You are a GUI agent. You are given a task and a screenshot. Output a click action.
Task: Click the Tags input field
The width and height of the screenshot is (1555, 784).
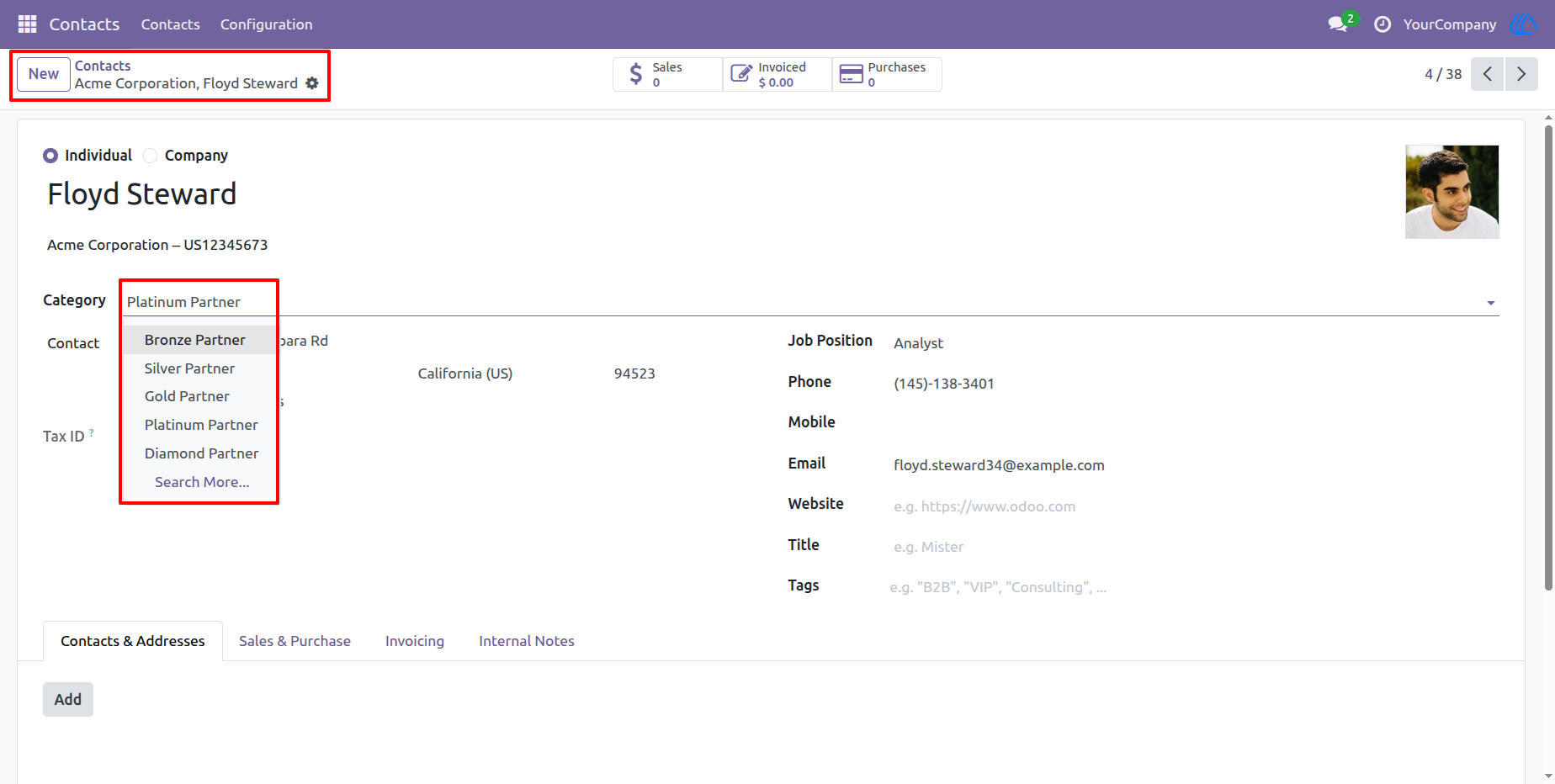1193,587
